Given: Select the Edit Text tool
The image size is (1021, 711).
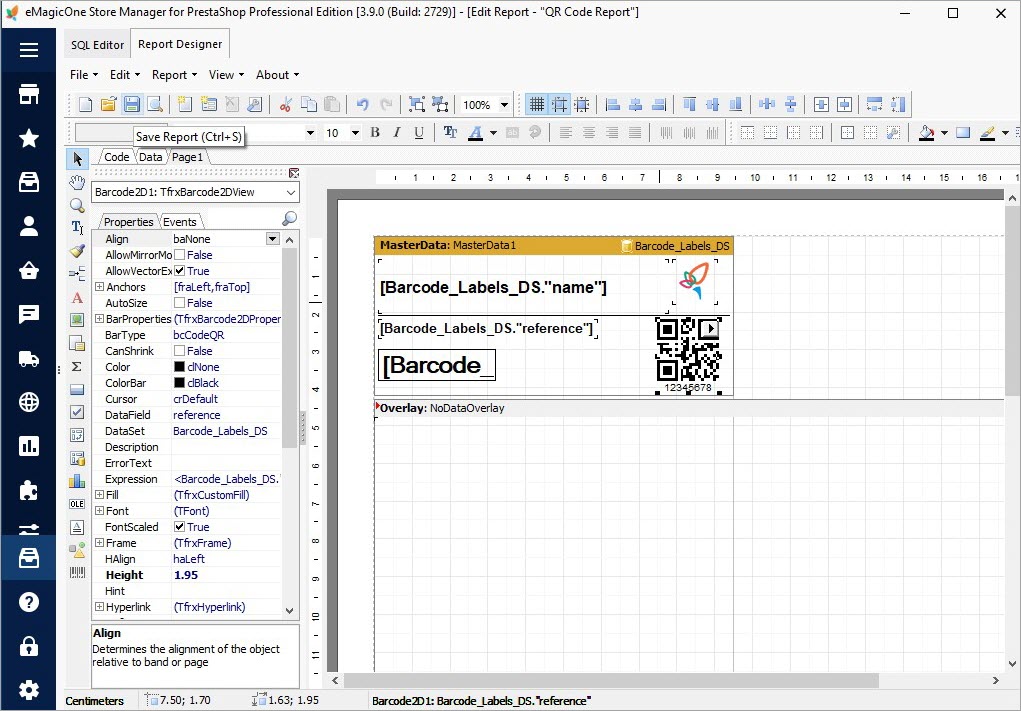Looking at the screenshot, I should [77, 227].
